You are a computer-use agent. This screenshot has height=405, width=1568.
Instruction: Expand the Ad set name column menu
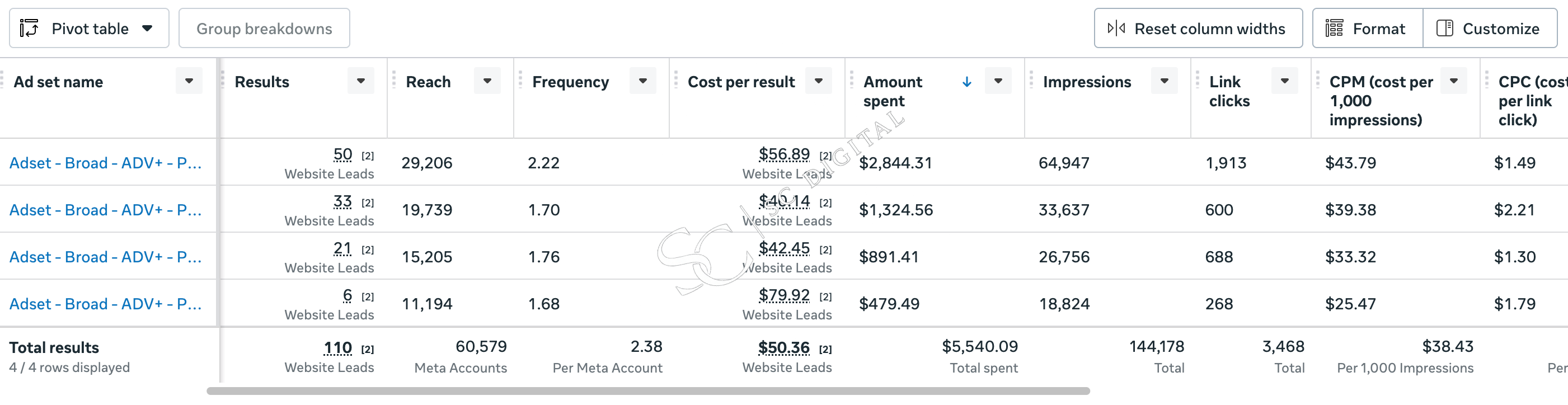(189, 81)
